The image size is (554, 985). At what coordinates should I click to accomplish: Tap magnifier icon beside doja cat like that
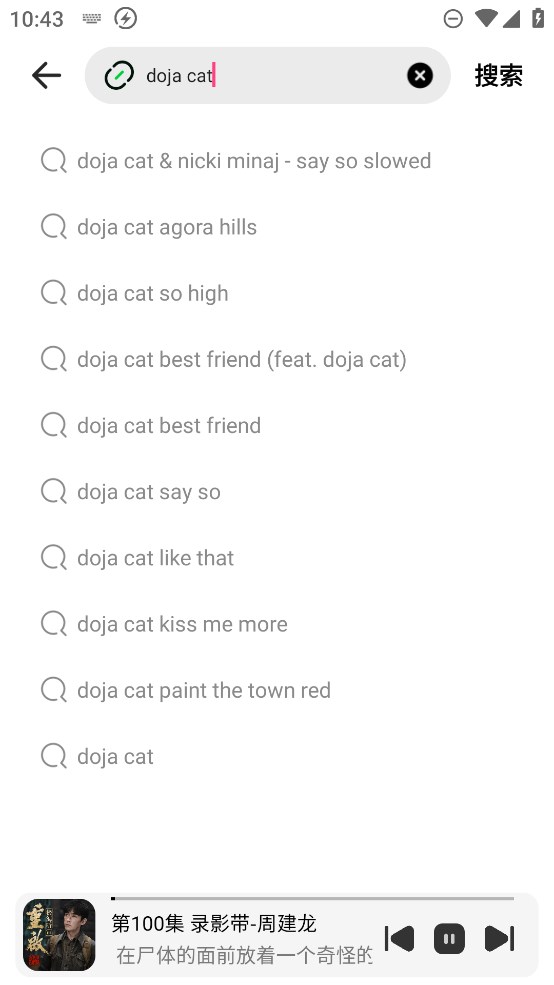54,558
